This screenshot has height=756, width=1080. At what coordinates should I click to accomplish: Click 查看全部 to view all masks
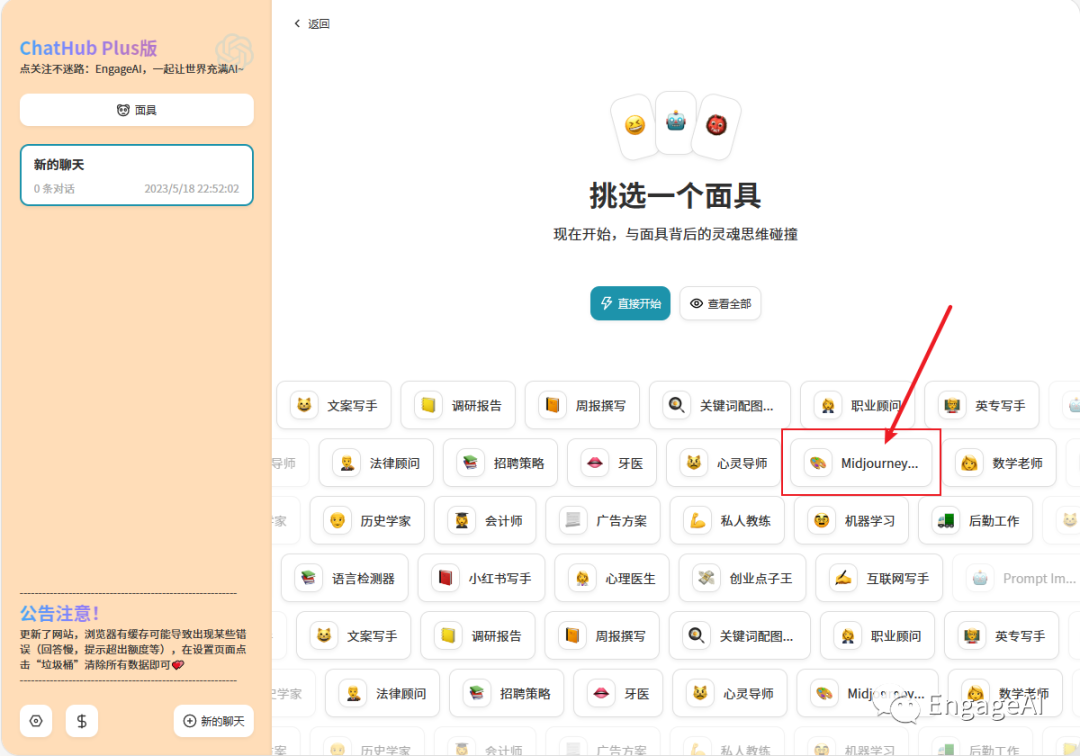click(x=720, y=304)
